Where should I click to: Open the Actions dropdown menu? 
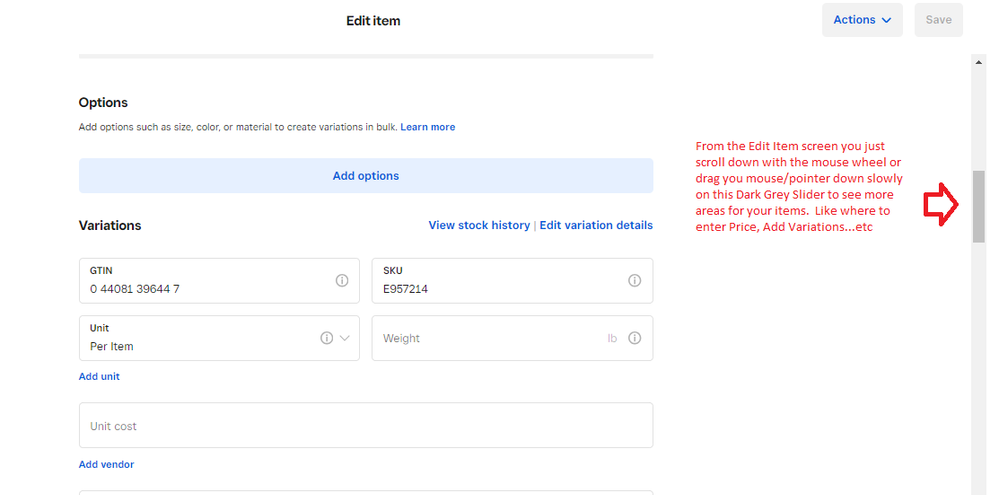pos(862,20)
